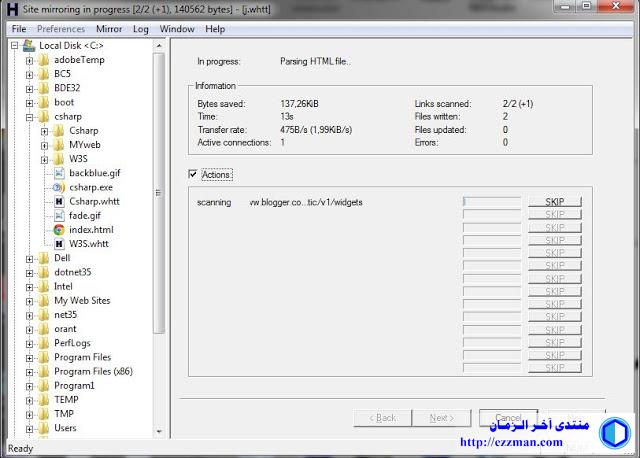Skip the blogger widgets scanning action
The width and height of the screenshot is (640, 458).
tap(554, 202)
